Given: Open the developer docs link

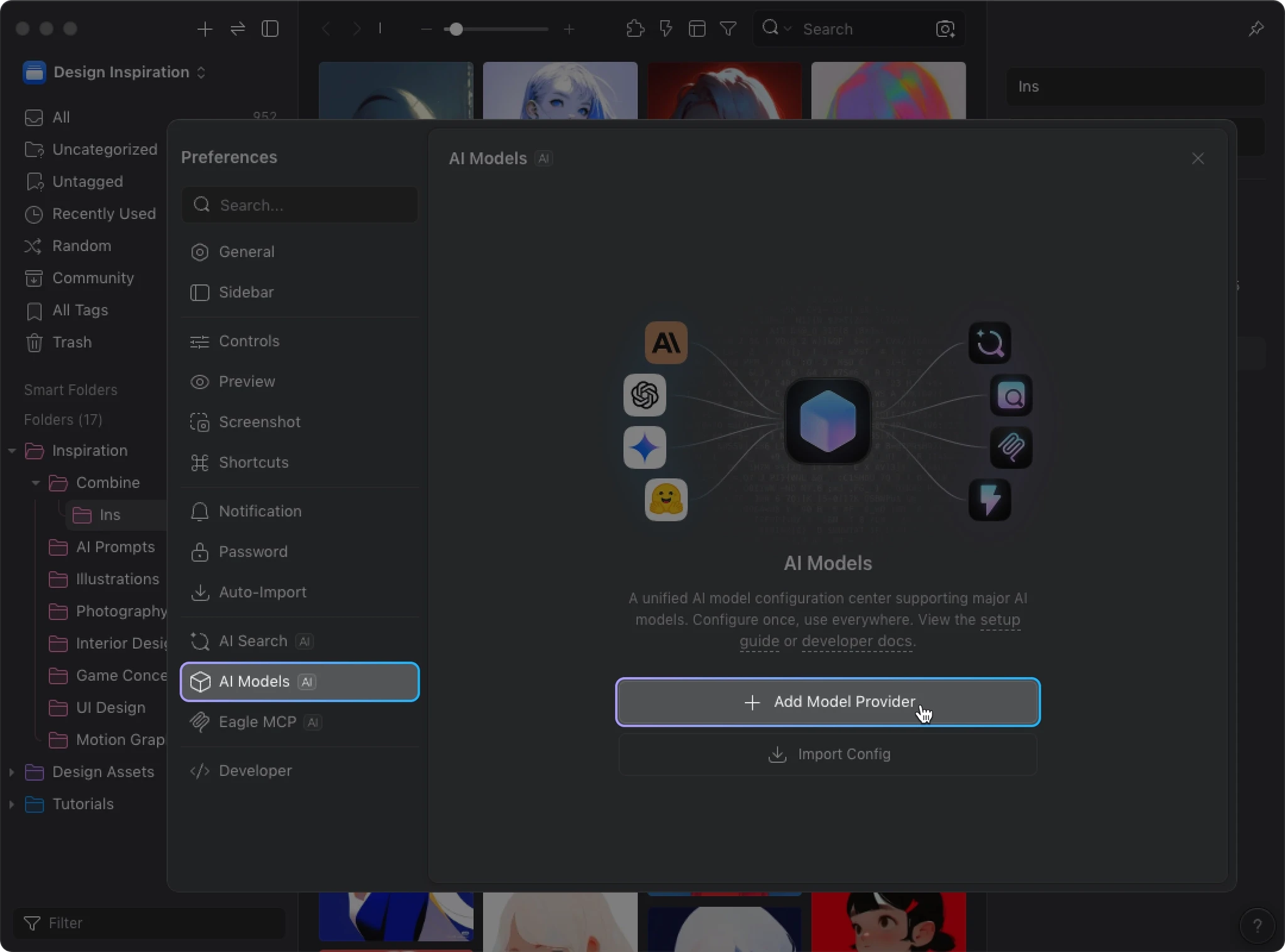Looking at the screenshot, I should (x=856, y=641).
